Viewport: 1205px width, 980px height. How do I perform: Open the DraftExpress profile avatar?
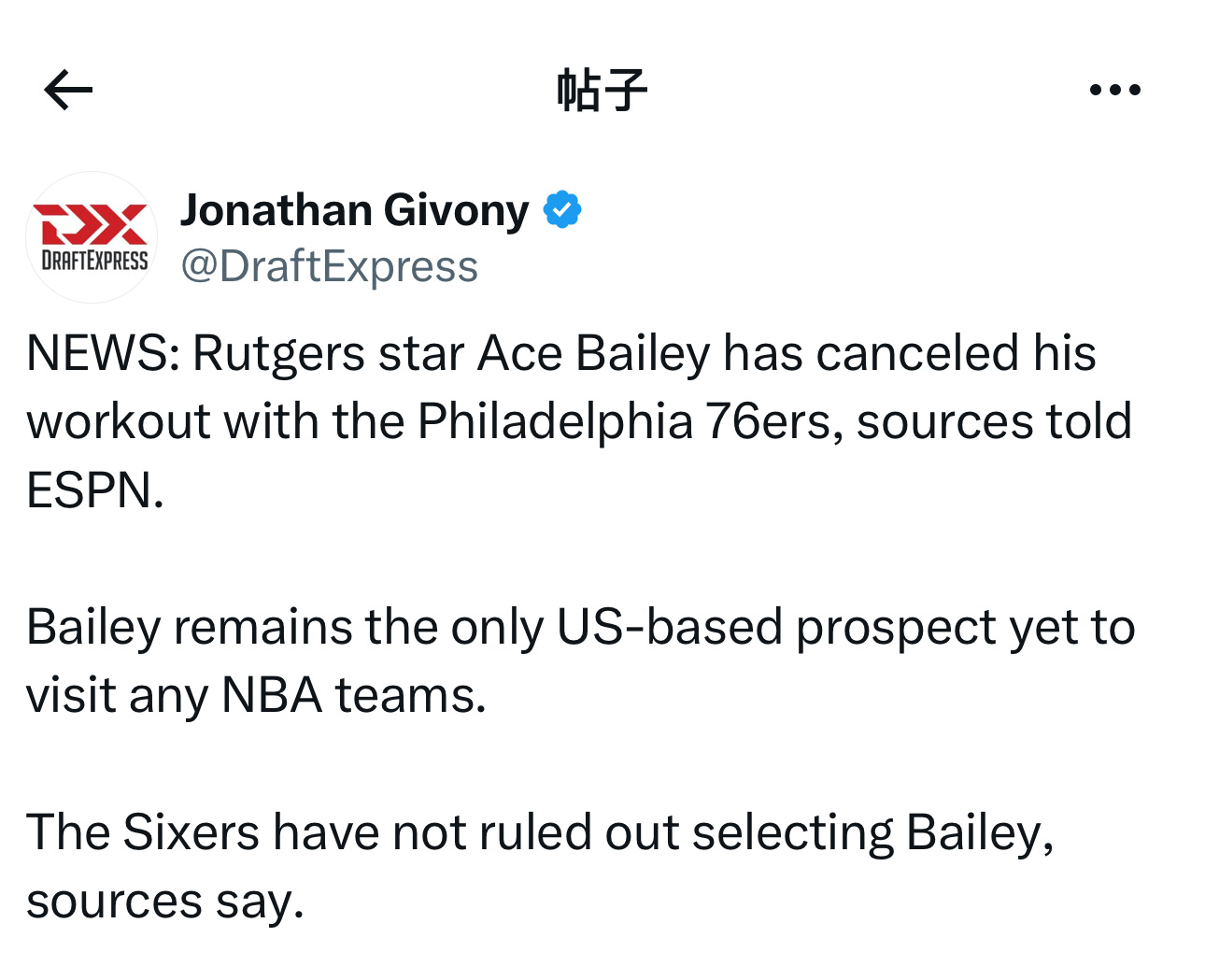[92, 237]
